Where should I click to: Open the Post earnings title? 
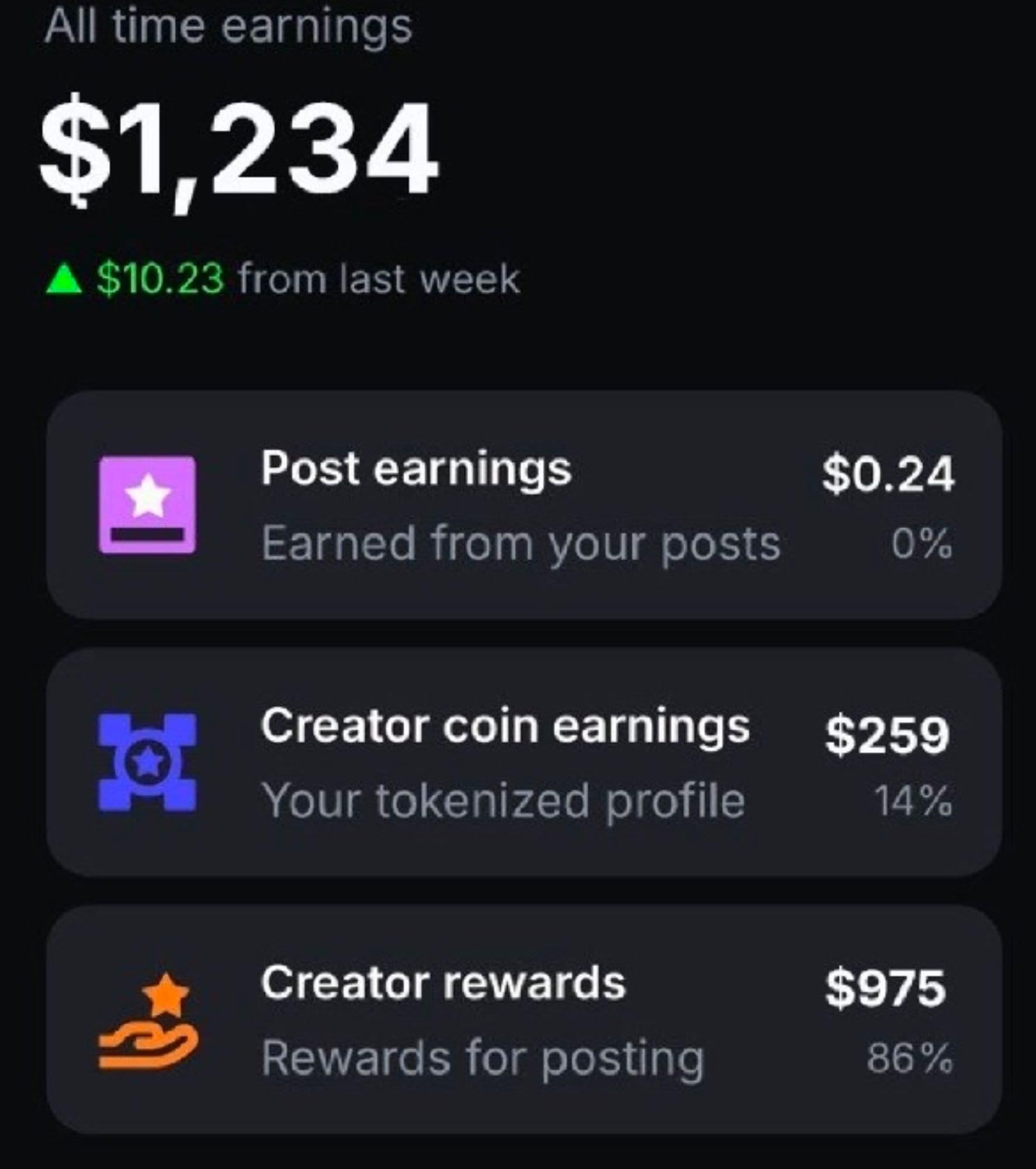pyautogui.click(x=415, y=469)
